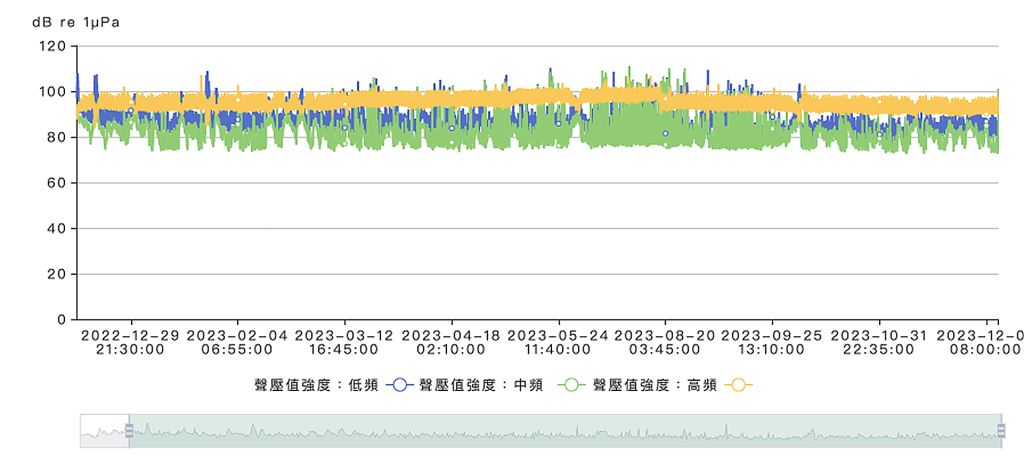1024x456 pixels.
Task: Click the 2023-05-24 11:40:00 x-axis label
Action: click(x=558, y=342)
